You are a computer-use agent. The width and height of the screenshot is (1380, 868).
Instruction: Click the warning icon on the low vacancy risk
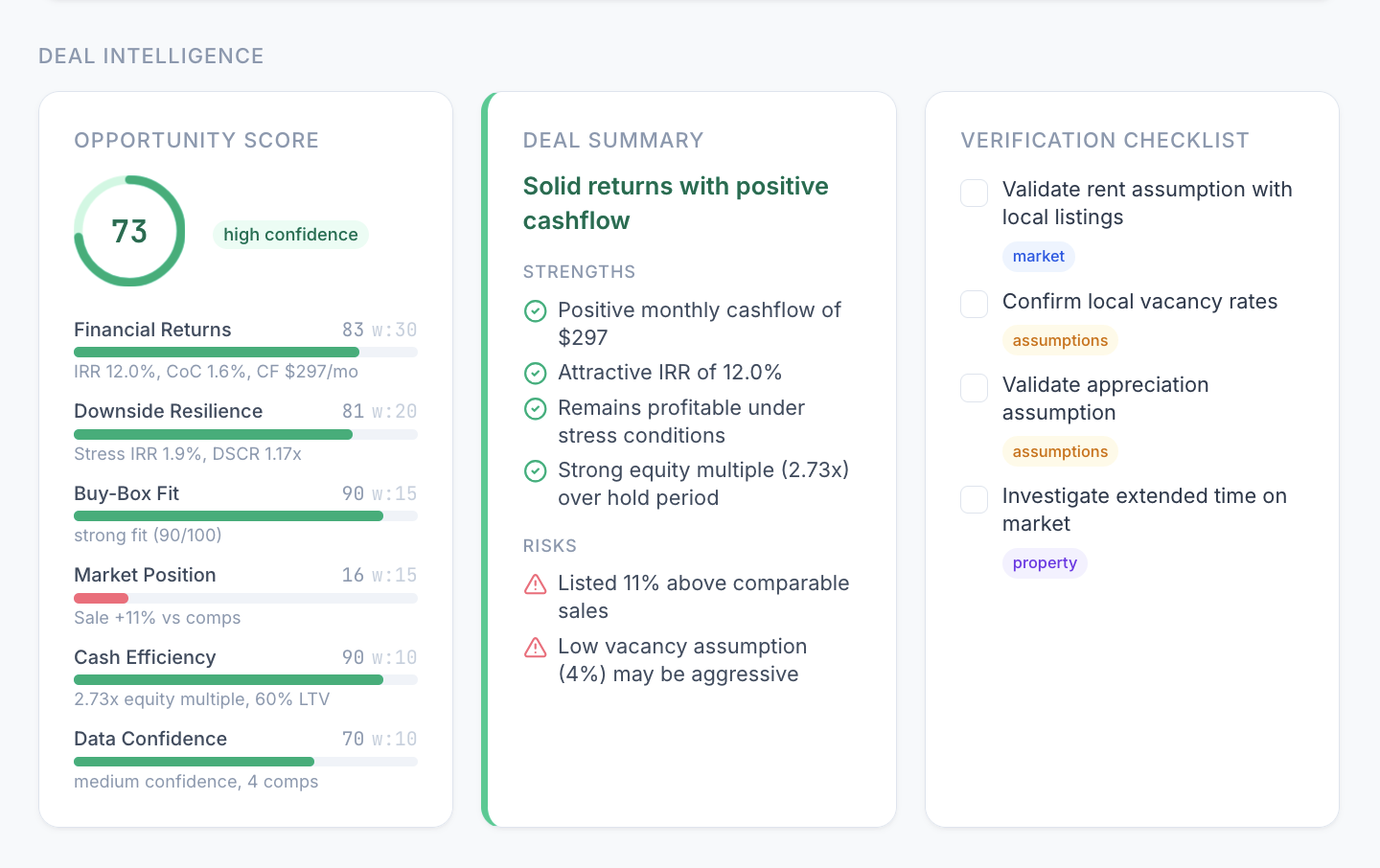(x=536, y=647)
